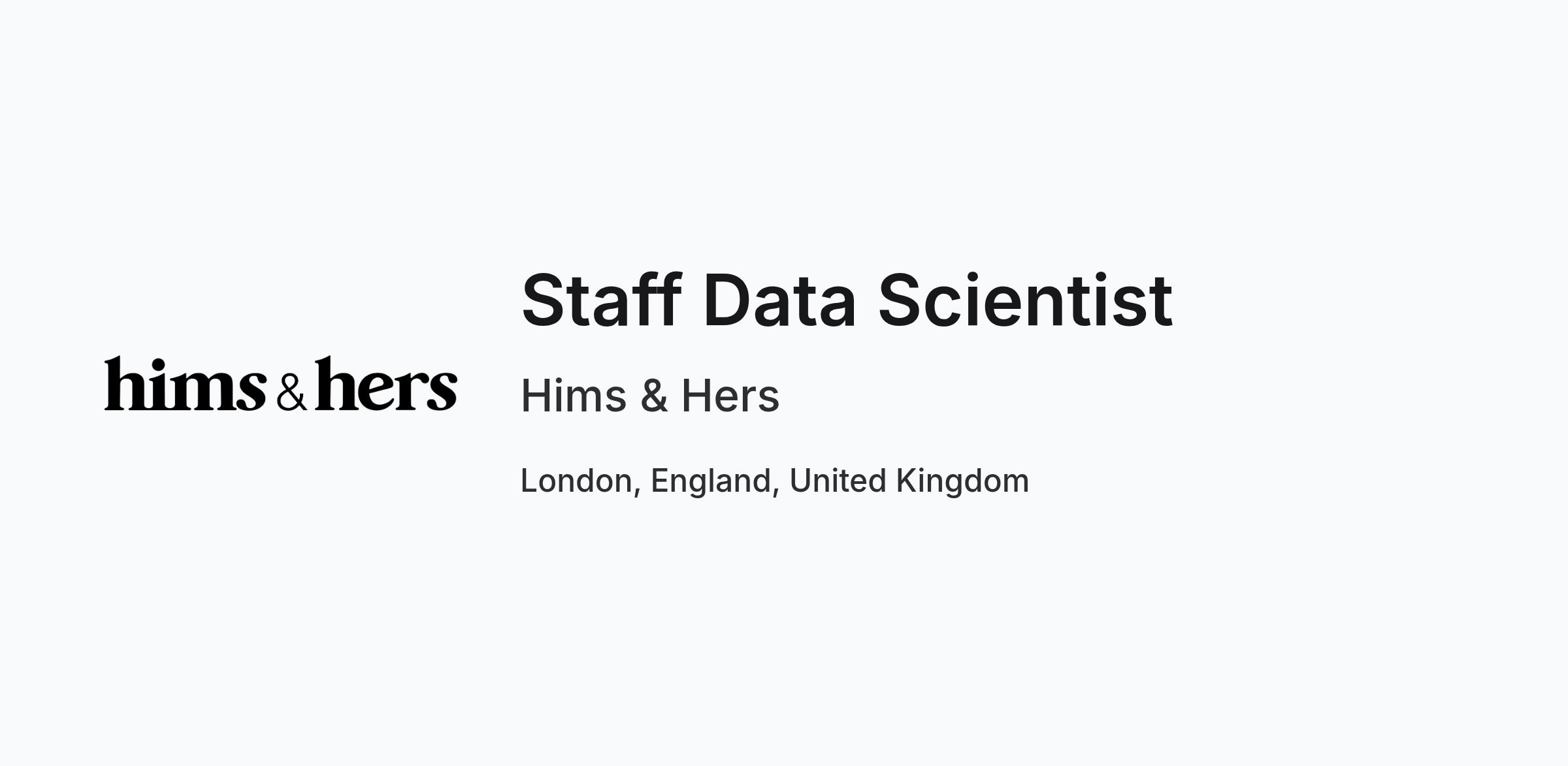Click the word "Staff" in the title

click(602, 300)
